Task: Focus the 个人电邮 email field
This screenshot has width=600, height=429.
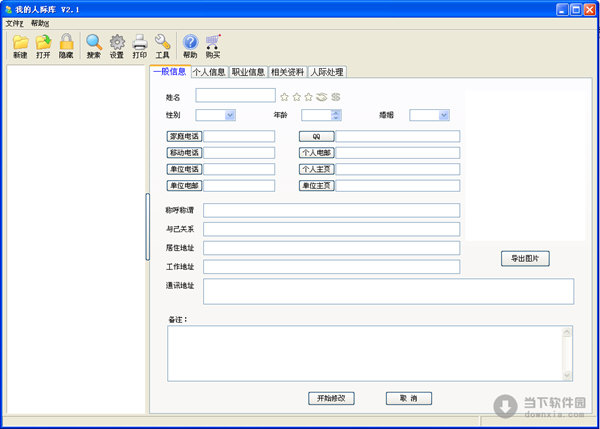Action: tap(398, 153)
